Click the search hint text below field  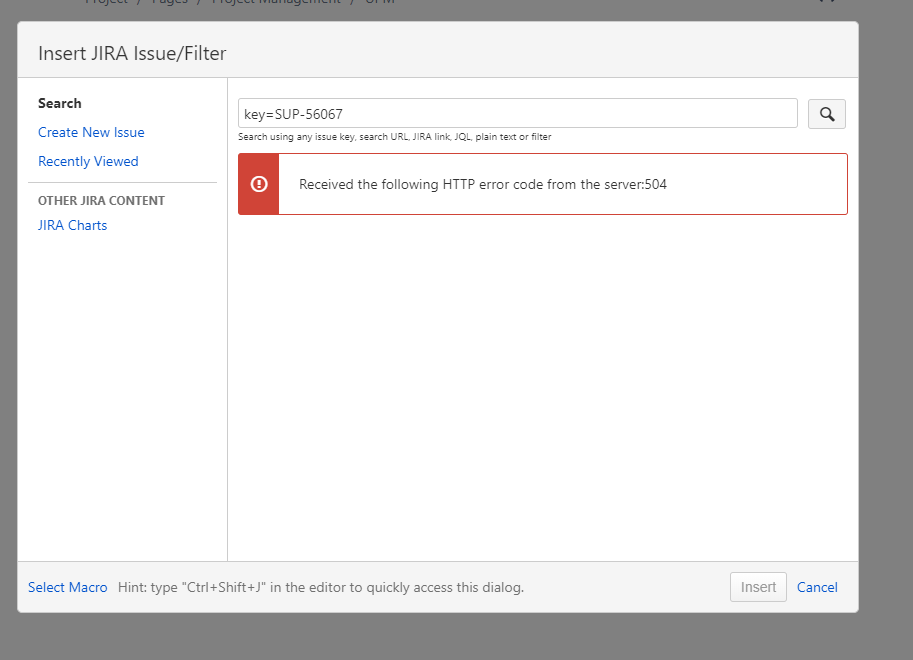(394, 137)
